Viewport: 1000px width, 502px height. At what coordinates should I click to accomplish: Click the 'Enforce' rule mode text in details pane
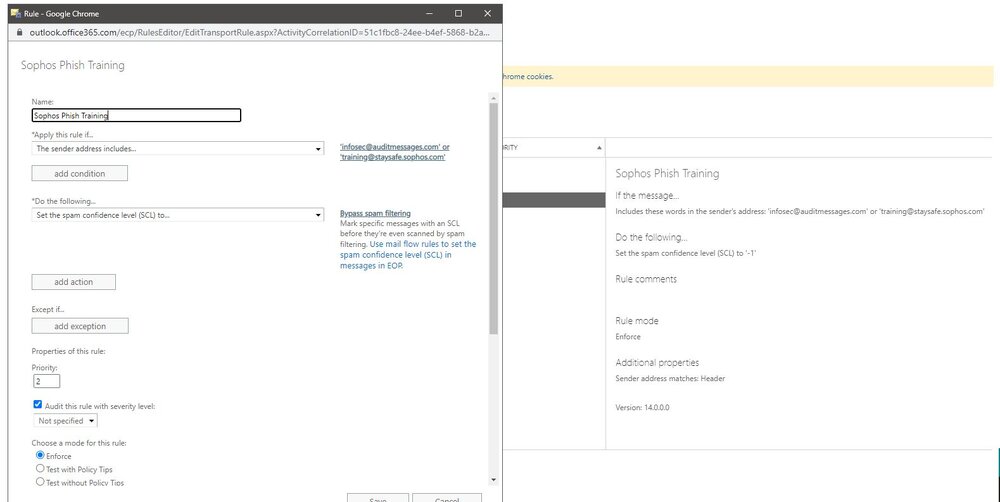(x=628, y=337)
